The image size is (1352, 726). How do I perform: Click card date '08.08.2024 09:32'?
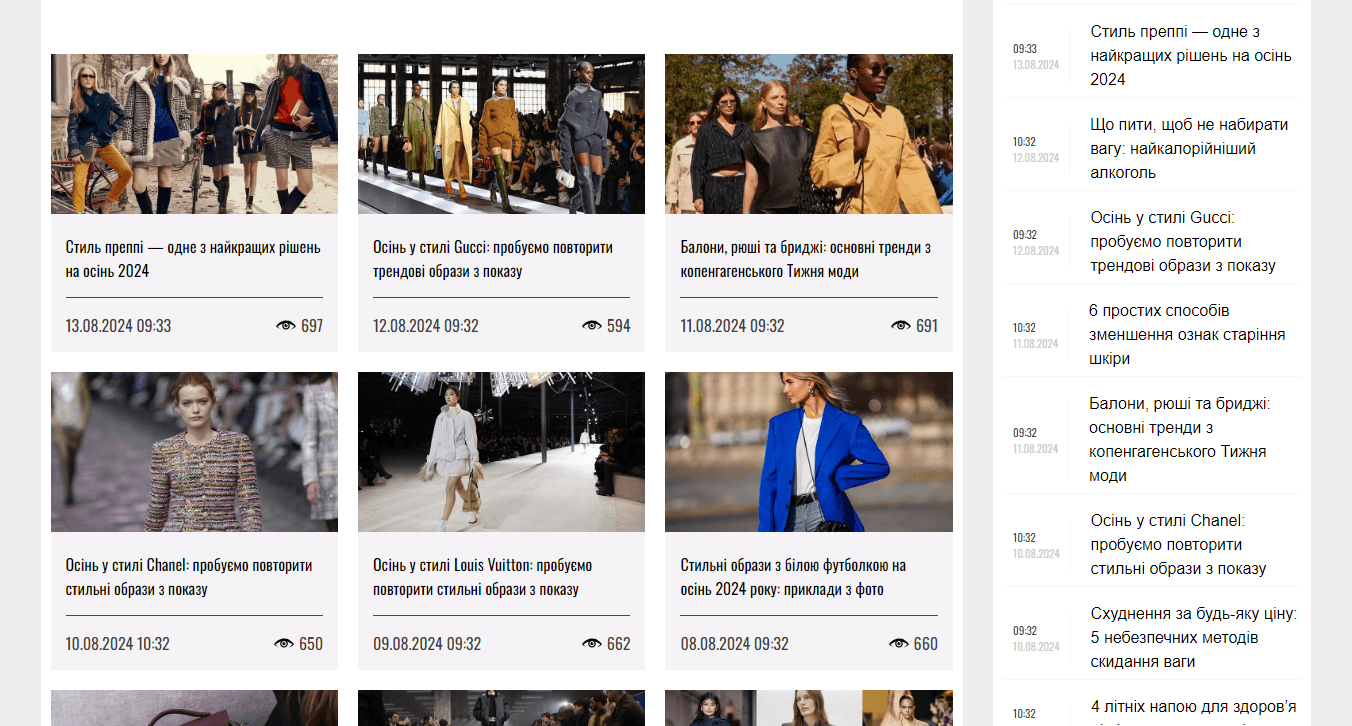coord(735,644)
